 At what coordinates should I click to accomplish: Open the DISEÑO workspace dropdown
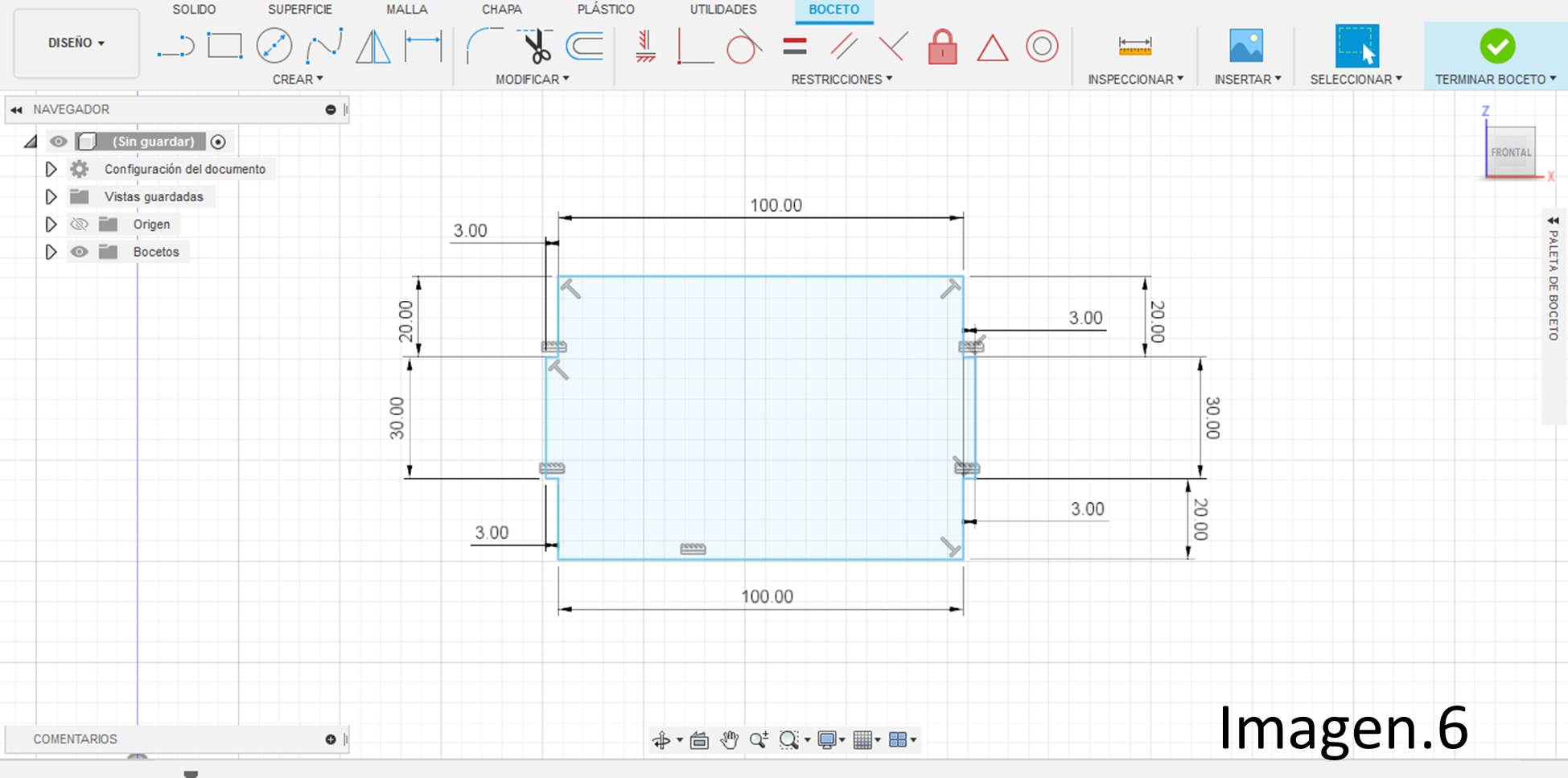(x=76, y=43)
